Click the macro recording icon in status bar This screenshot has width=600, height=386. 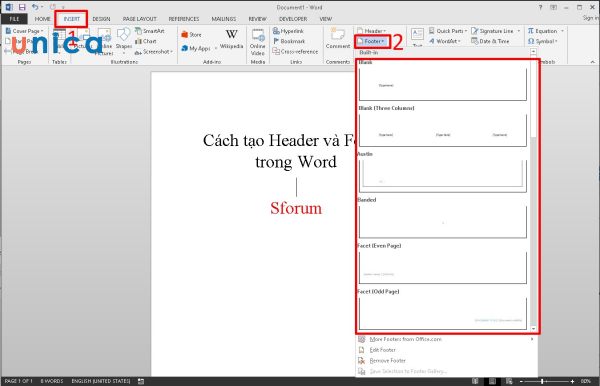coord(141,381)
